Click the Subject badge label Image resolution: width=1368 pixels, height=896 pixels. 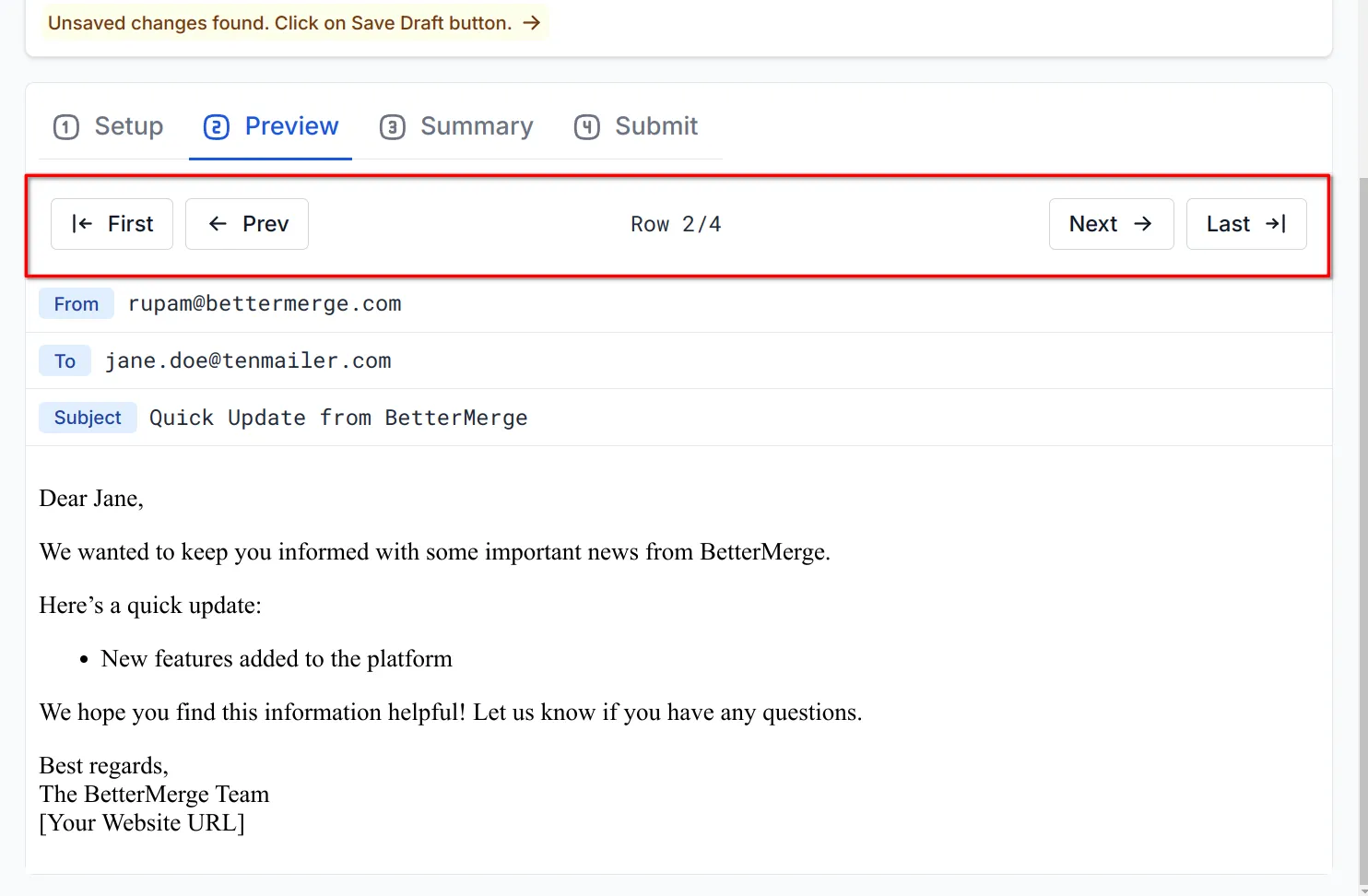click(87, 418)
